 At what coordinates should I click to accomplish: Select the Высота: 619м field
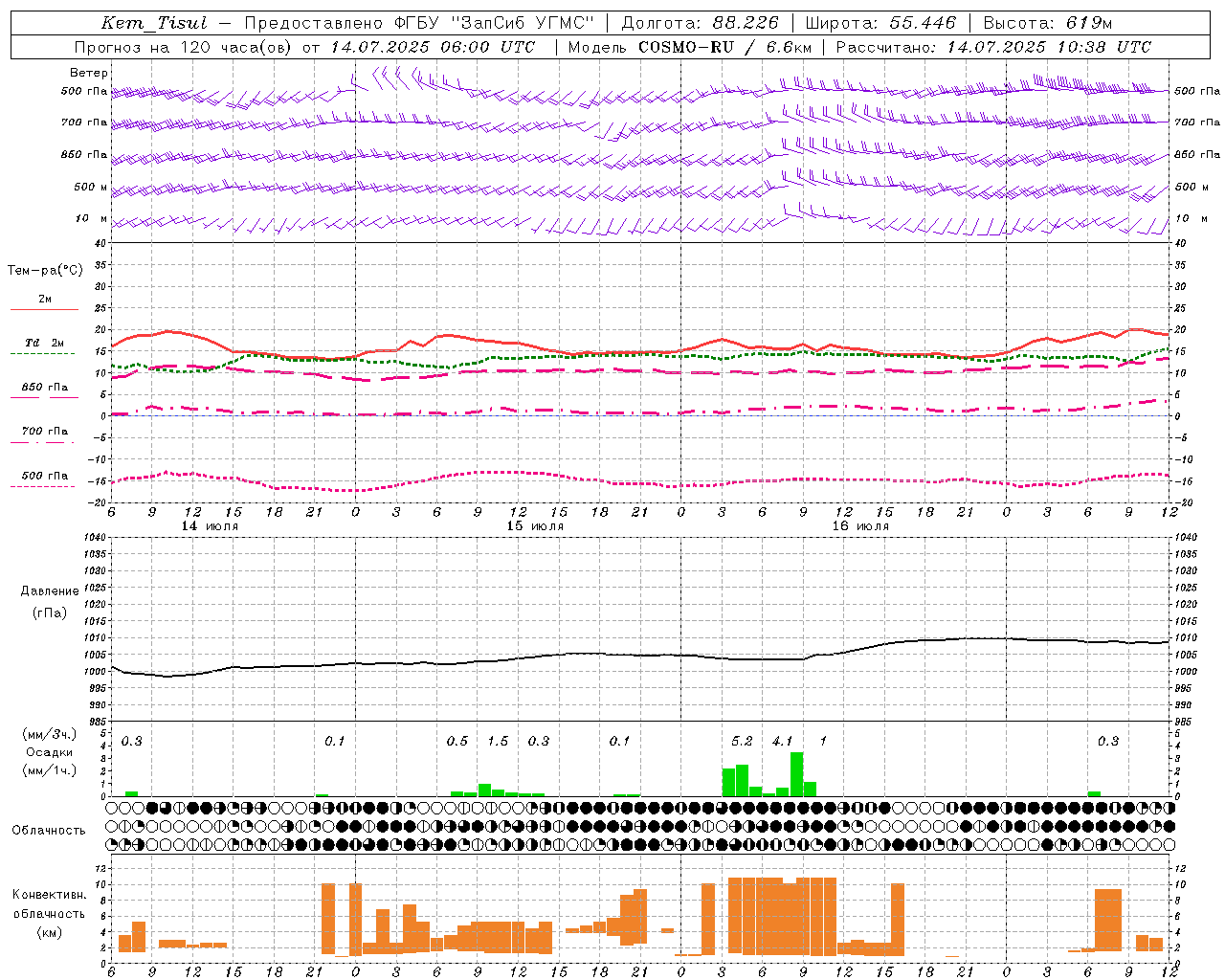tap(1048, 23)
